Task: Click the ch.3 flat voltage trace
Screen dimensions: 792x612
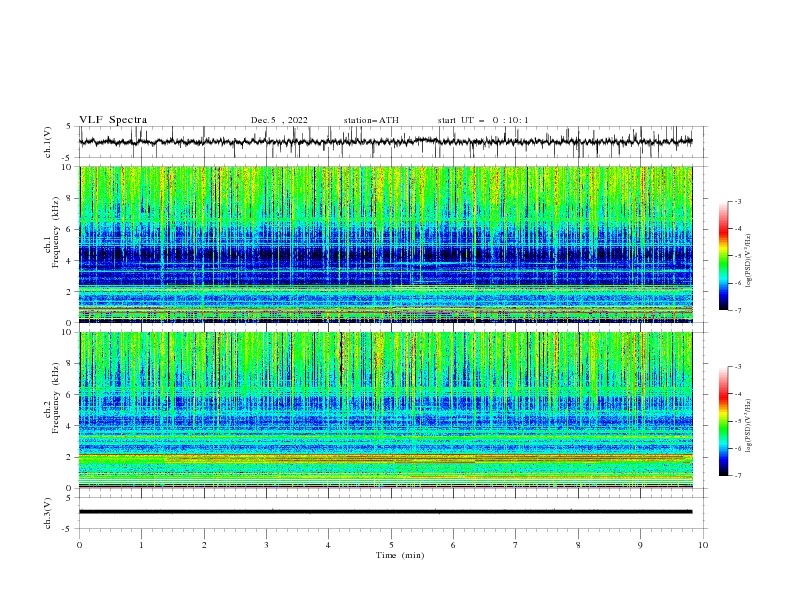Action: click(385, 512)
